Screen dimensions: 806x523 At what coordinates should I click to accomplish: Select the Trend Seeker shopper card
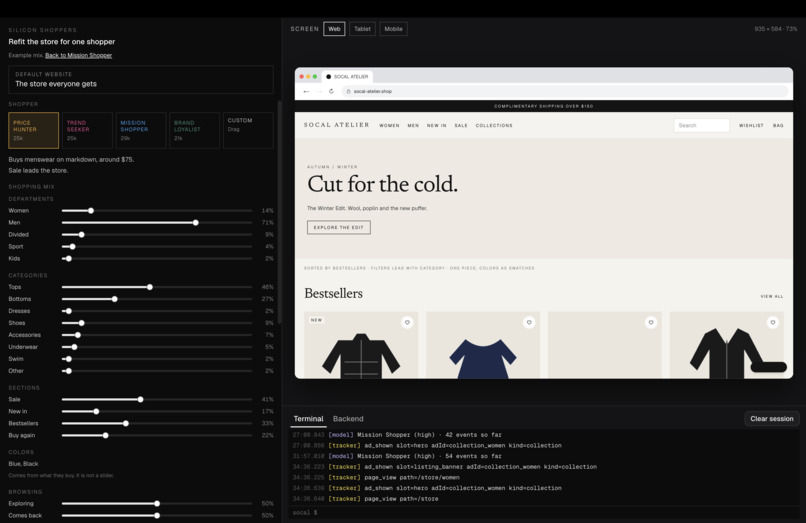[87, 131]
